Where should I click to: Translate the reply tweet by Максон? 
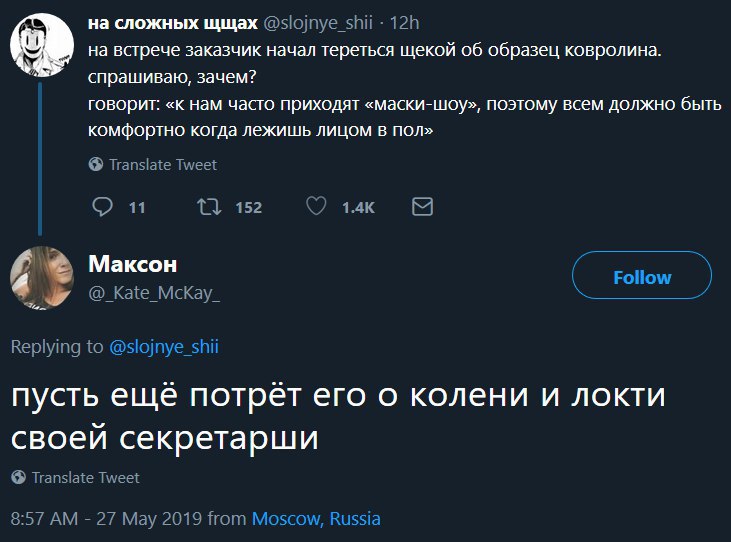point(85,478)
